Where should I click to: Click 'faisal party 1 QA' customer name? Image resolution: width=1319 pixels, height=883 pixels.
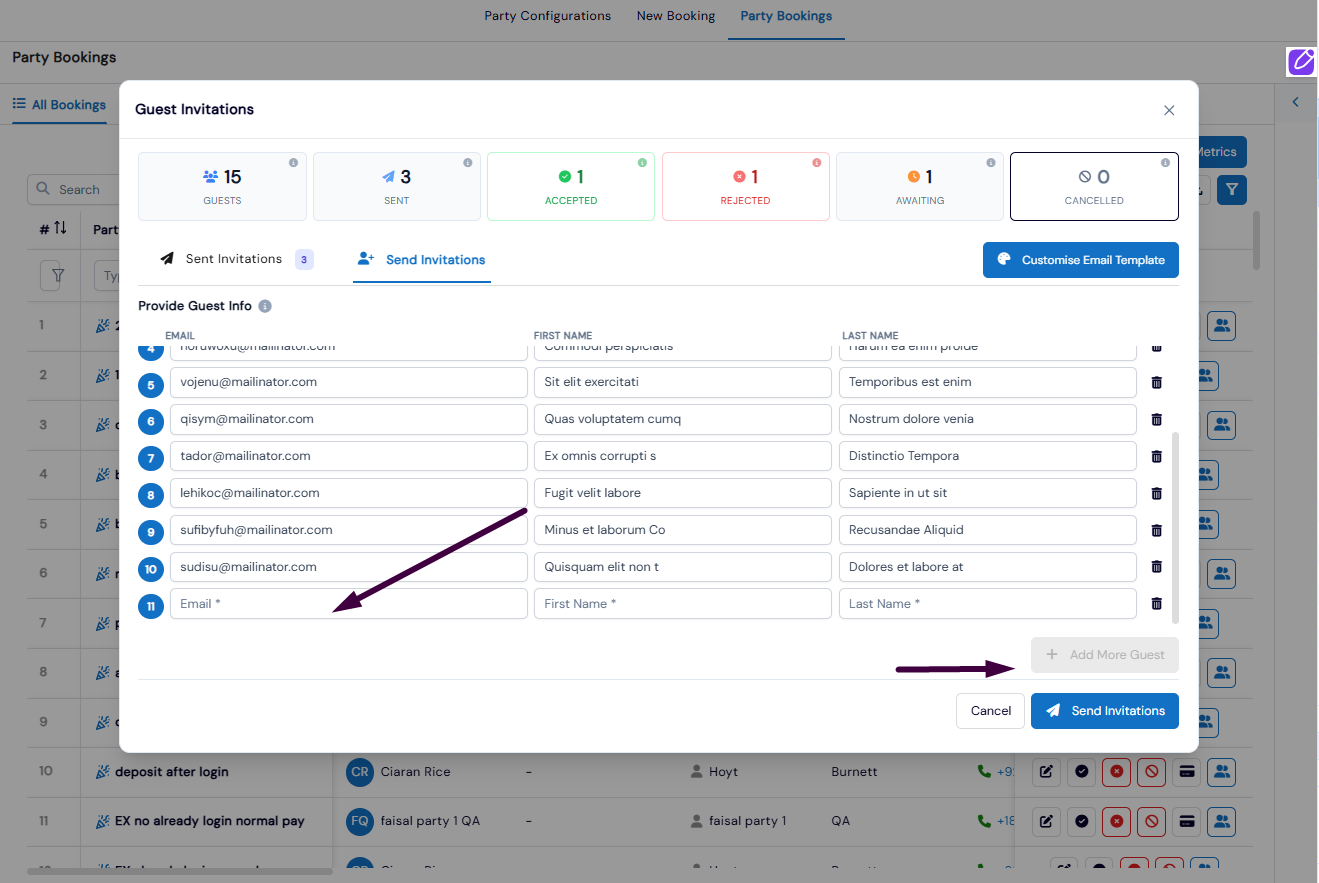[x=430, y=821]
